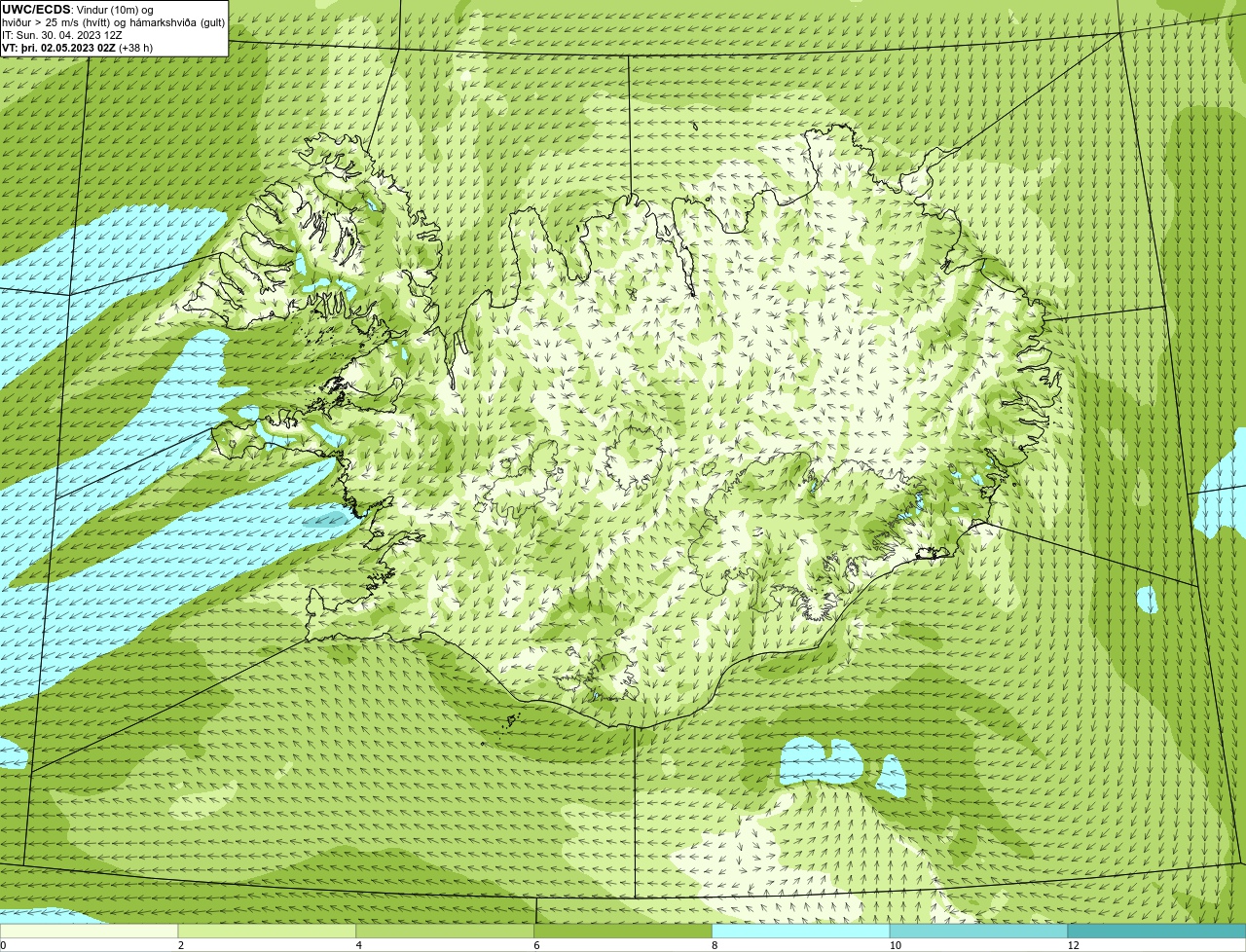
Task: Click the scale label "6" under color bar
Action: point(537,945)
